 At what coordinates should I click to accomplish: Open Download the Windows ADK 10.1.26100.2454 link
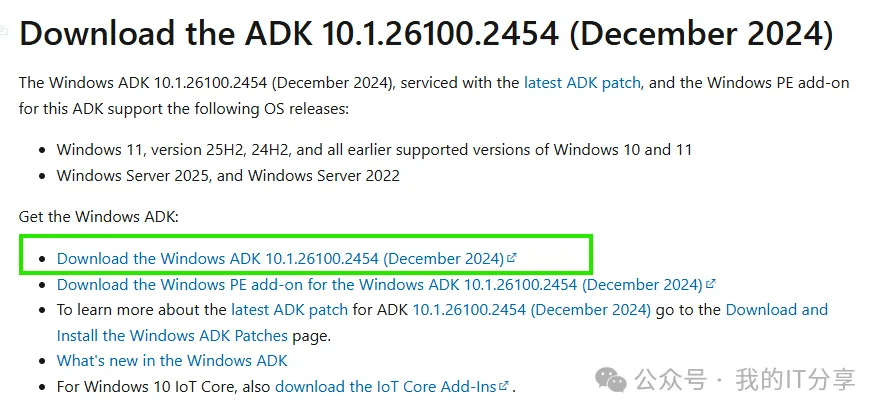(x=280, y=258)
